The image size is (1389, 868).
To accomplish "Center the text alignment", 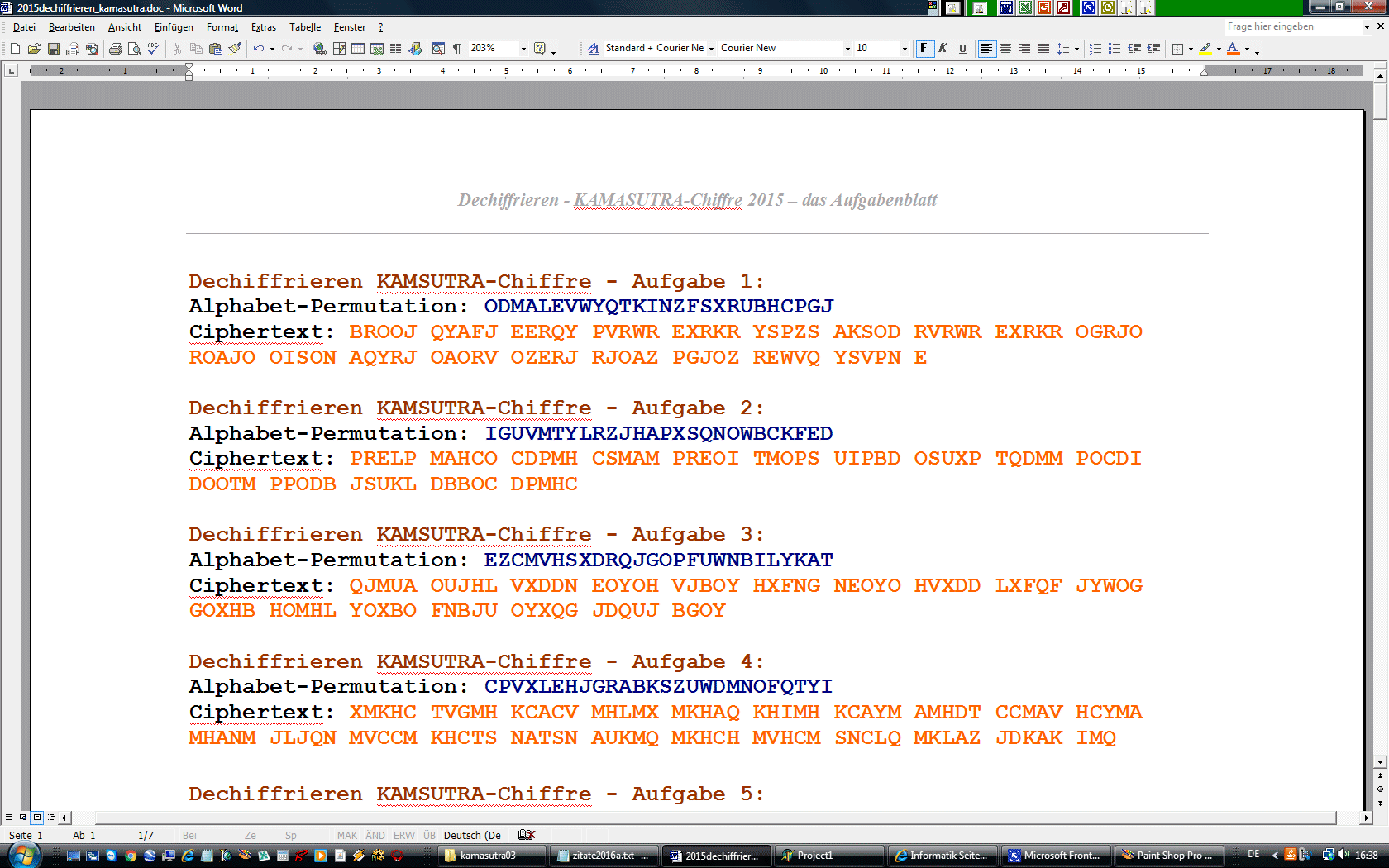I will (1005, 49).
